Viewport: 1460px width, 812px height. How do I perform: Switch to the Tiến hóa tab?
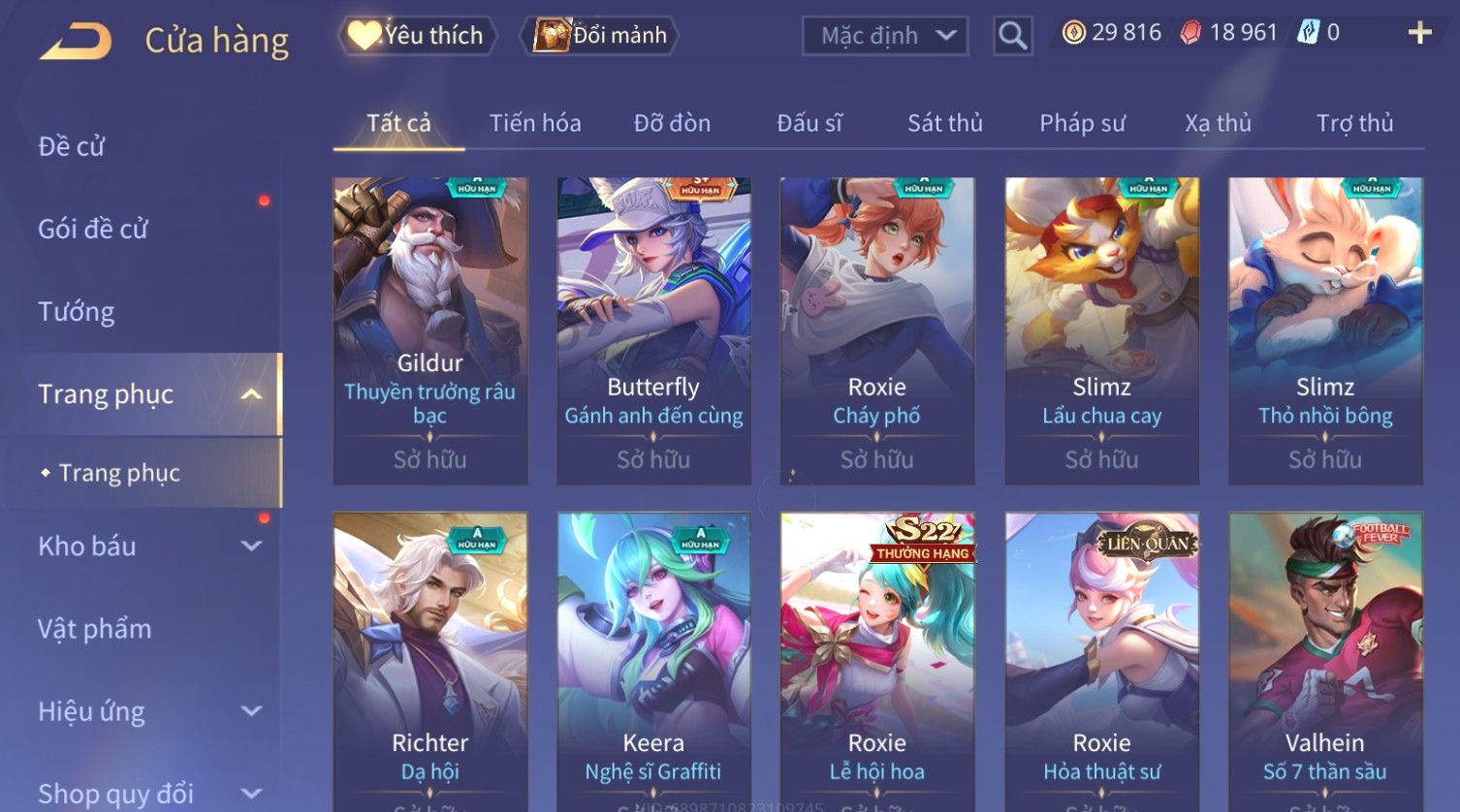coord(535,123)
